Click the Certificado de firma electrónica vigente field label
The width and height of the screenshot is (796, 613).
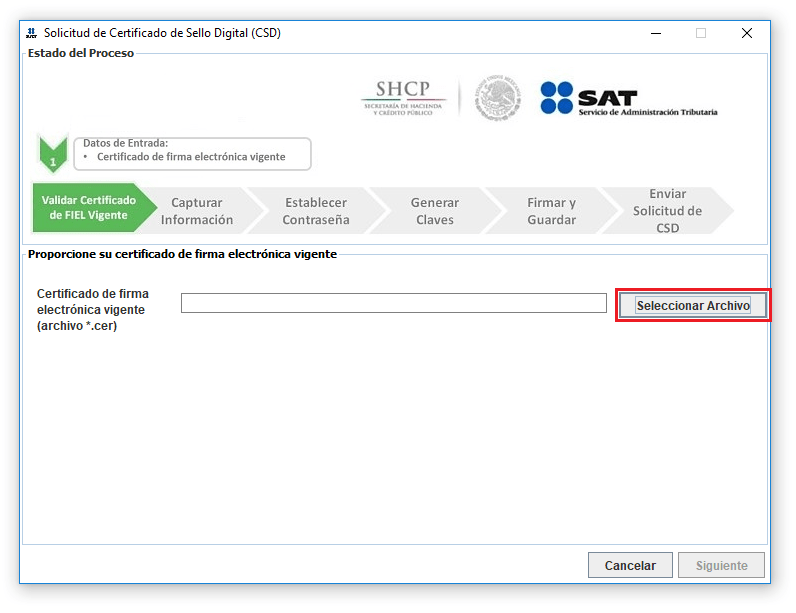coord(92,309)
